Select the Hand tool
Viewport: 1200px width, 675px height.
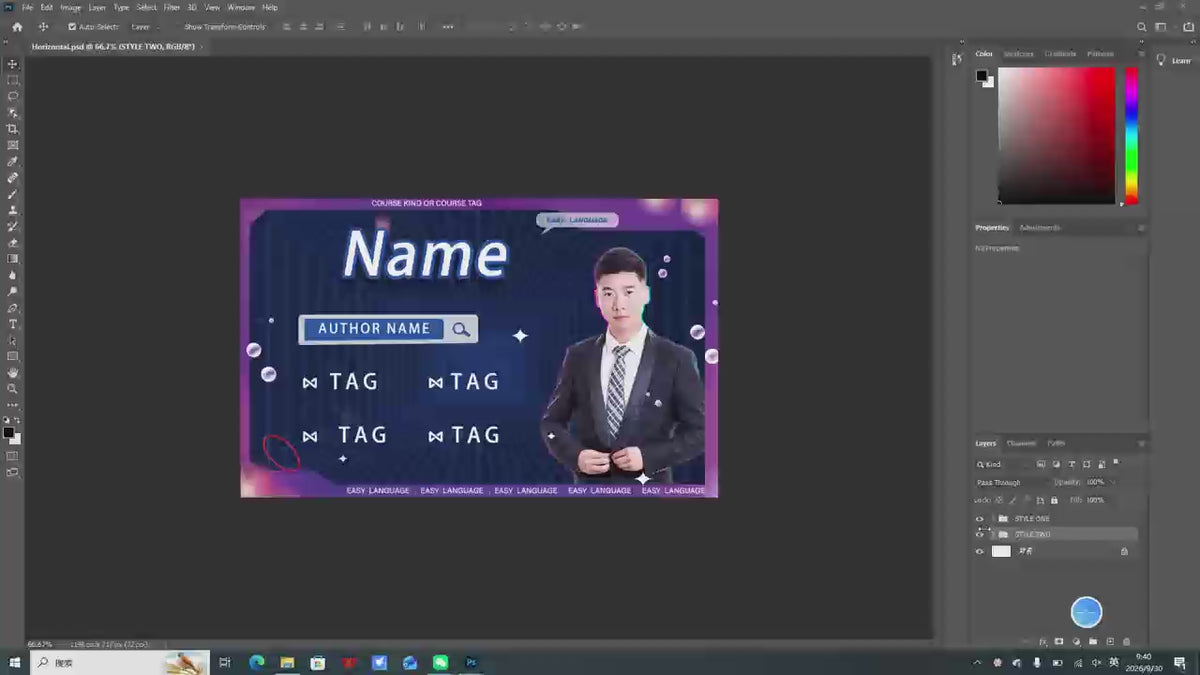[x=13, y=373]
